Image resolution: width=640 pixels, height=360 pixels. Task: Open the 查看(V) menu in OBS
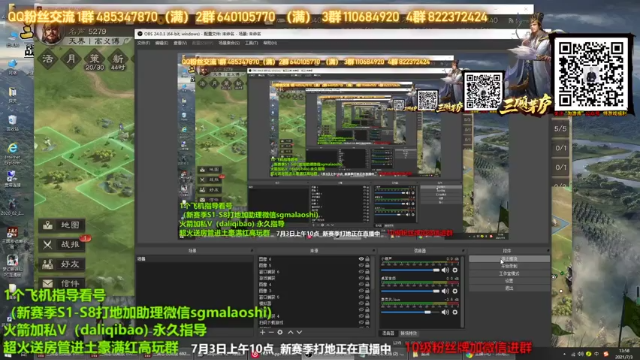coord(180,43)
